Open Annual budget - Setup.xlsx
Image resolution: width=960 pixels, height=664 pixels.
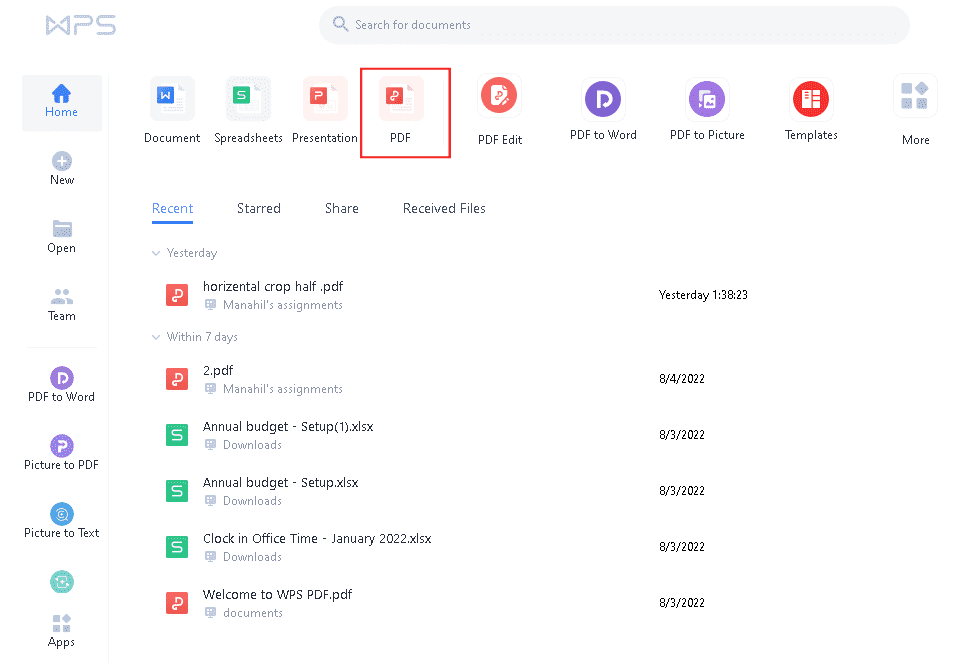tap(280, 482)
